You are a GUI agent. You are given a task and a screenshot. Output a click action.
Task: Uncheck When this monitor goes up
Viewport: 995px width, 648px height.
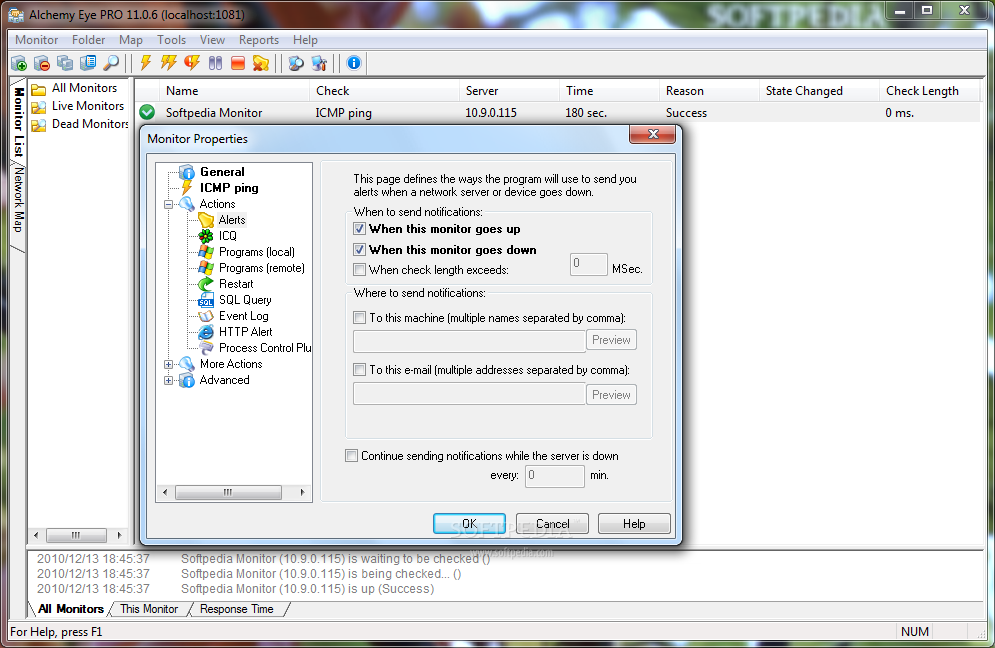tap(359, 229)
